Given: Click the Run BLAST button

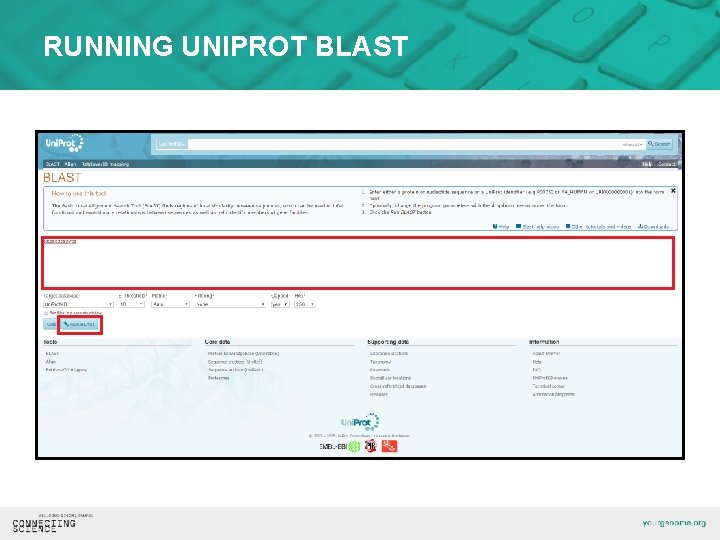Looking at the screenshot, I should (x=80, y=324).
